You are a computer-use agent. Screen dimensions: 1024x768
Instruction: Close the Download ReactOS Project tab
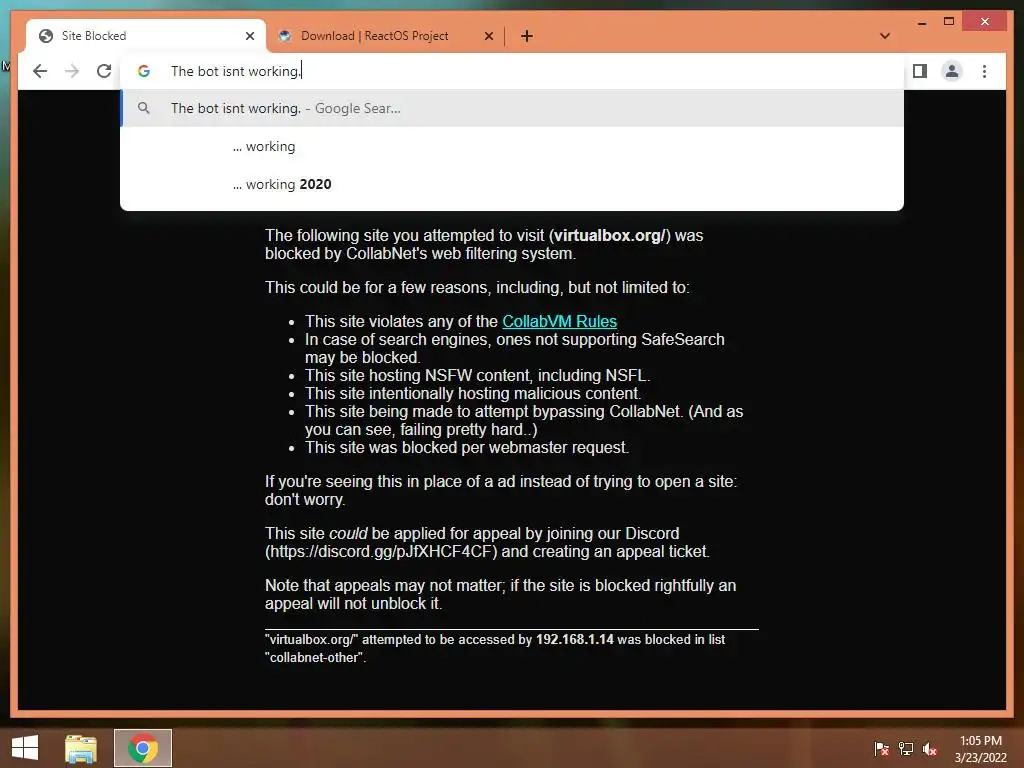(488, 36)
